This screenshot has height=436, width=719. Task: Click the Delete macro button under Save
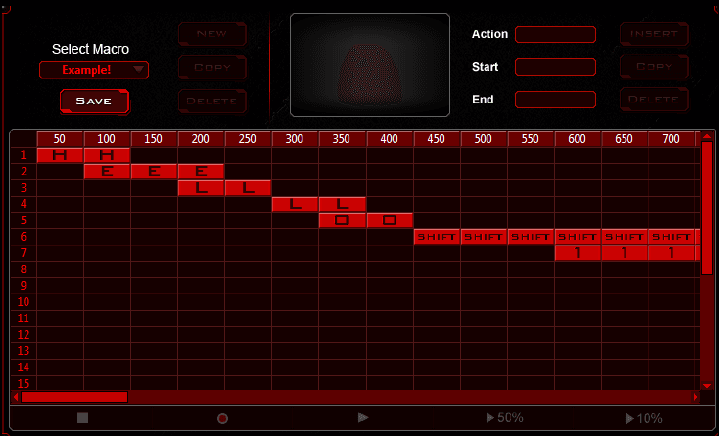point(212,100)
